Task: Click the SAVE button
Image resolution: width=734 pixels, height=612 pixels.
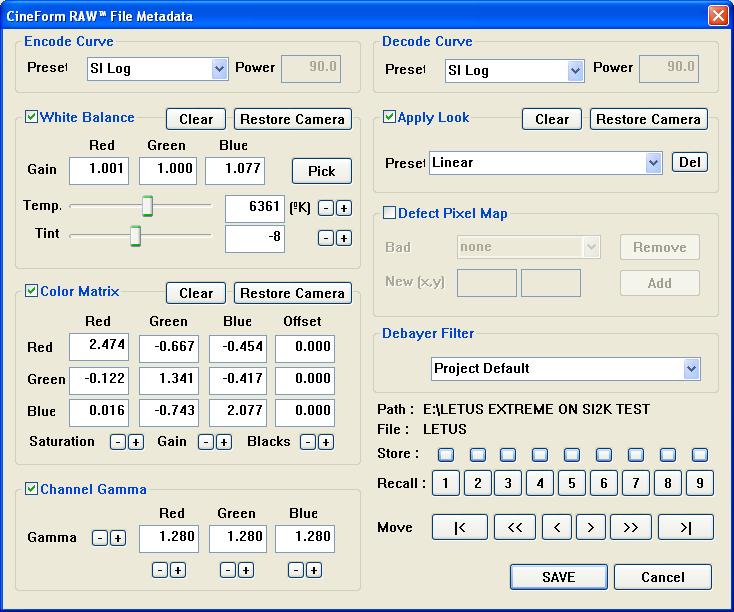Action: 558,577
